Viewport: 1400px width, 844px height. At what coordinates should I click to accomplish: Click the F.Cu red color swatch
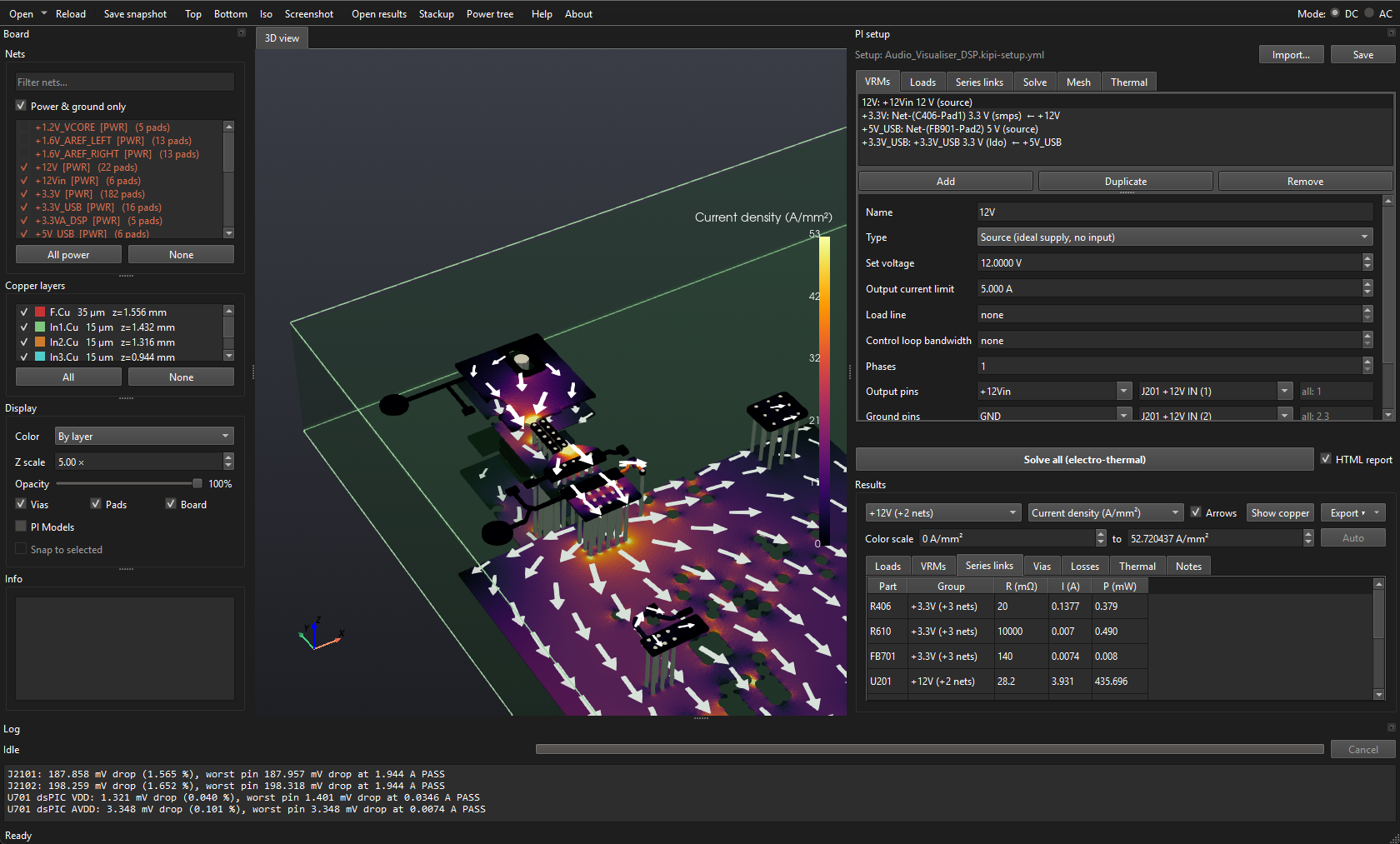coord(40,312)
